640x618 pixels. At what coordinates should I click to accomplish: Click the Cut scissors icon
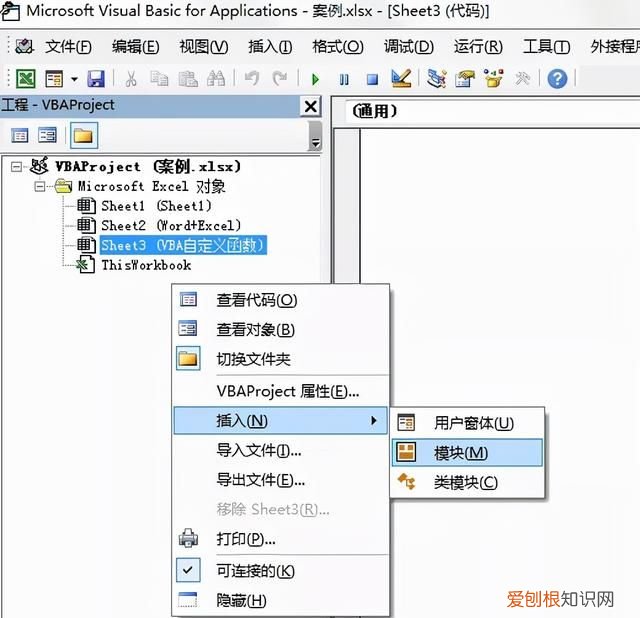[x=131, y=78]
